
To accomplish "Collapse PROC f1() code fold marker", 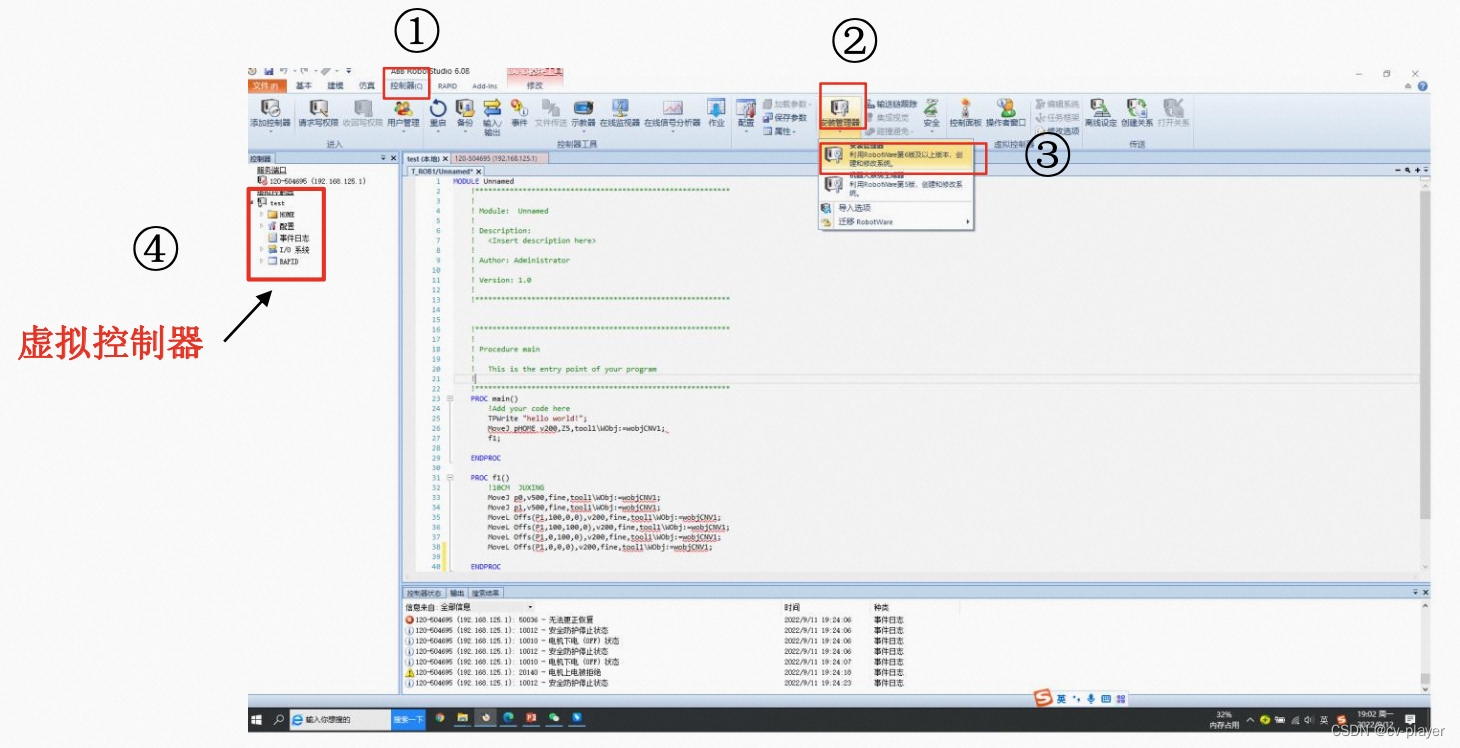I will 451,477.
